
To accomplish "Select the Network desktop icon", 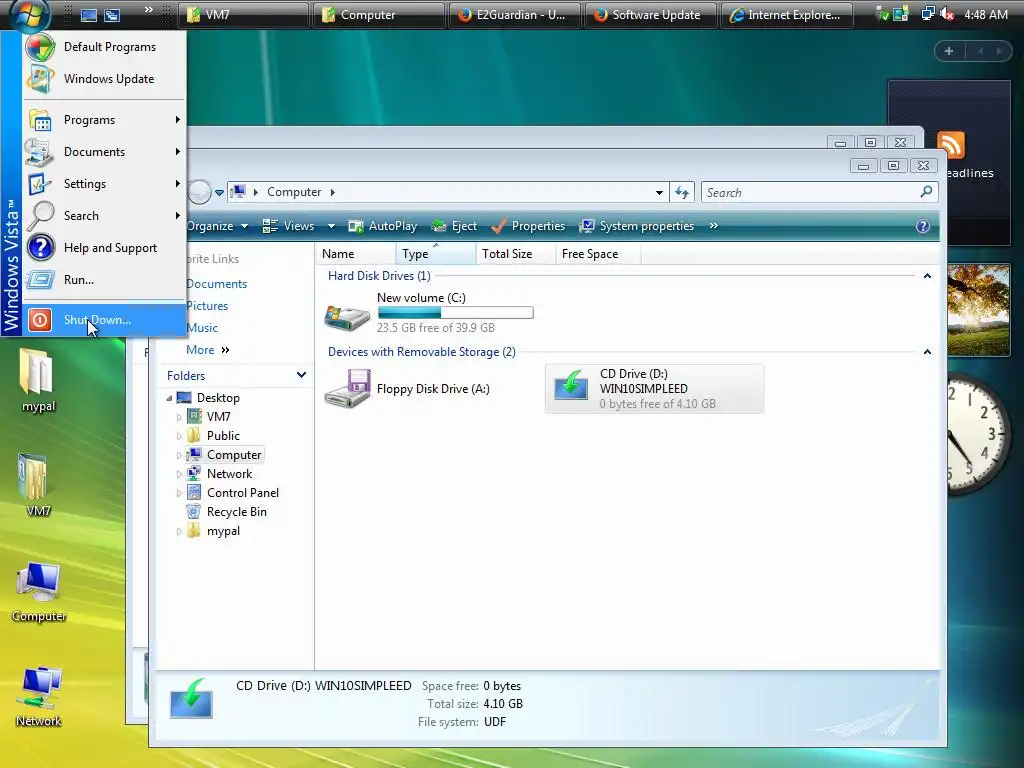I will point(38,696).
